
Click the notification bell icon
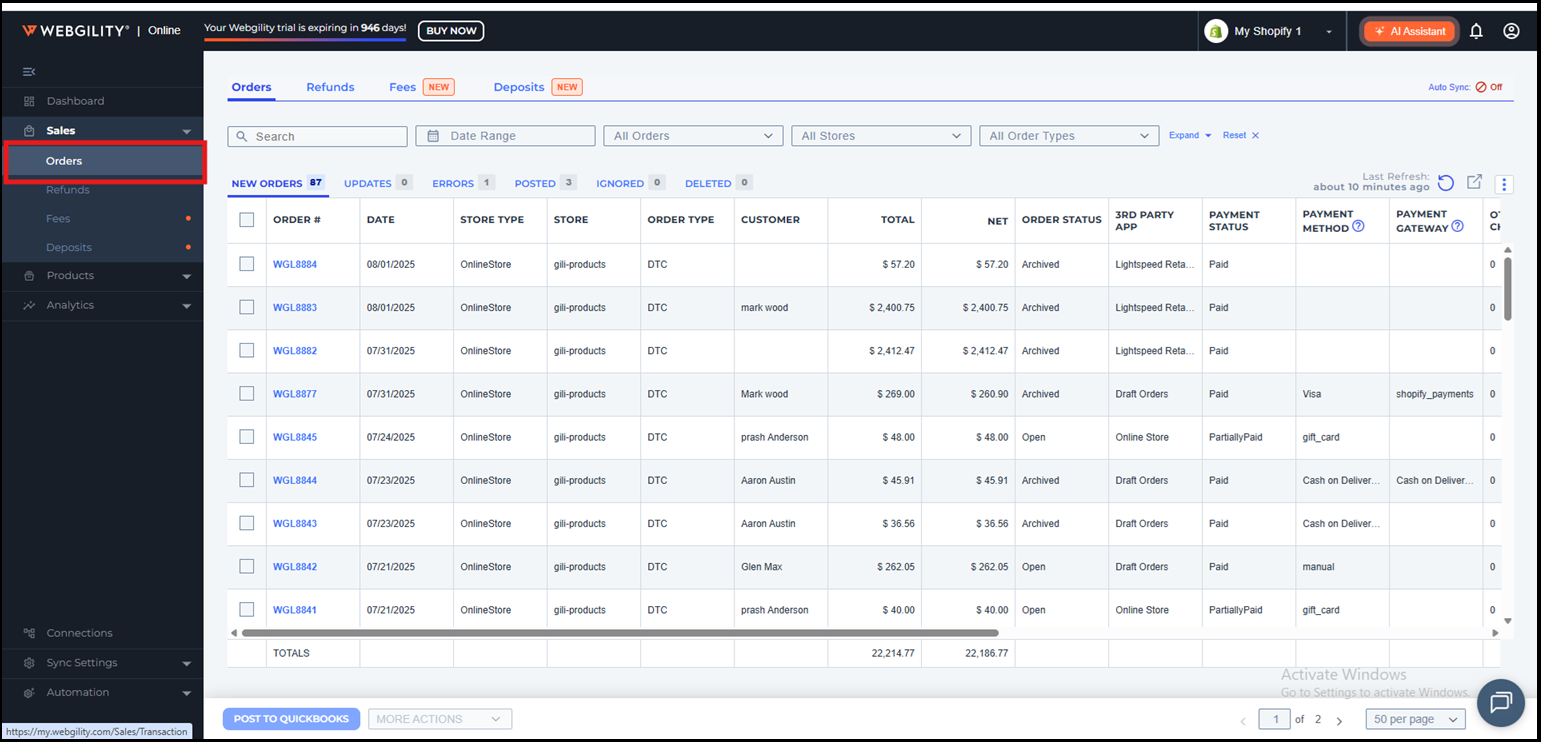tap(1476, 31)
